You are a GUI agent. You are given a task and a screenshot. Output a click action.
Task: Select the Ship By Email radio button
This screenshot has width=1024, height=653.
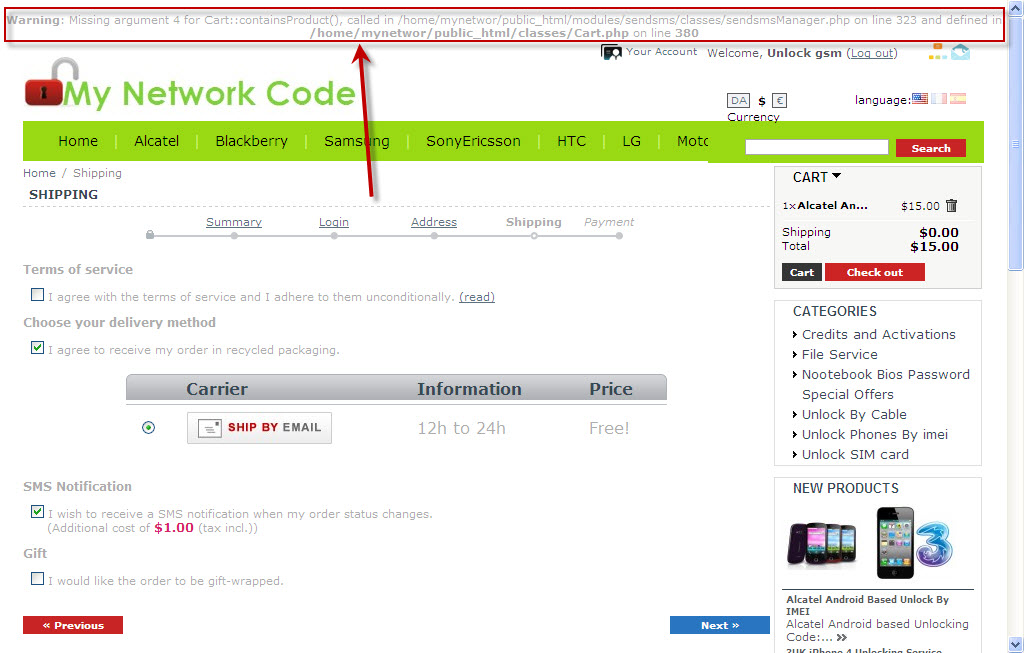click(x=148, y=428)
